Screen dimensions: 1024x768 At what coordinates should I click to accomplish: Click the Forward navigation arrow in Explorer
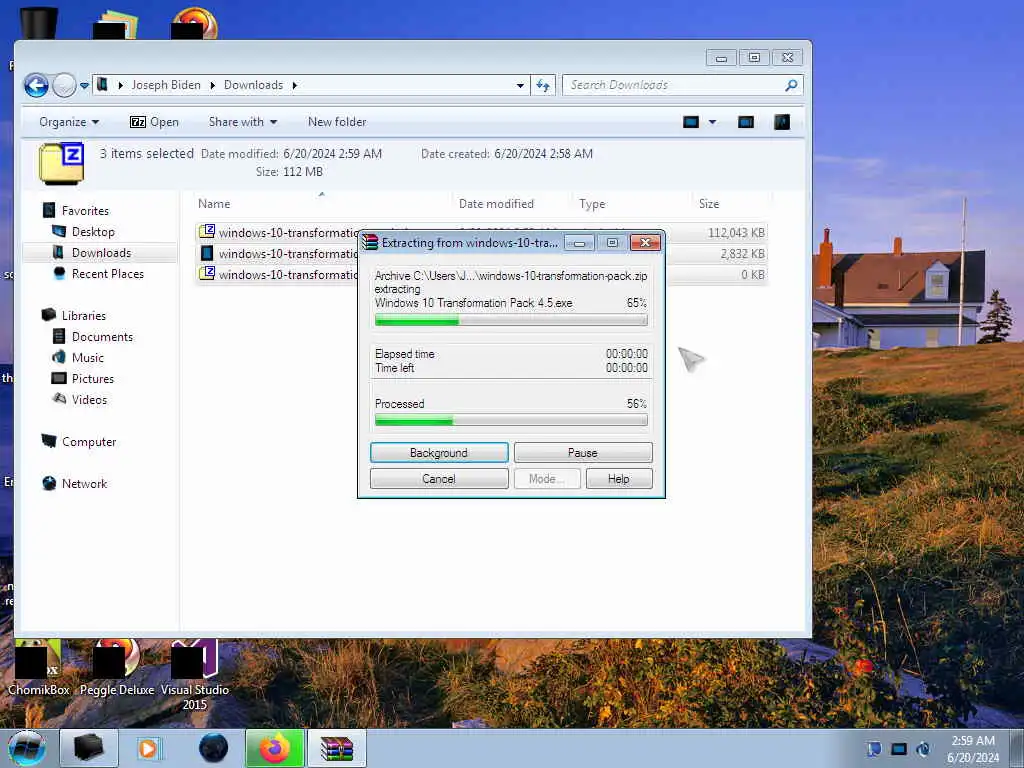tap(64, 85)
